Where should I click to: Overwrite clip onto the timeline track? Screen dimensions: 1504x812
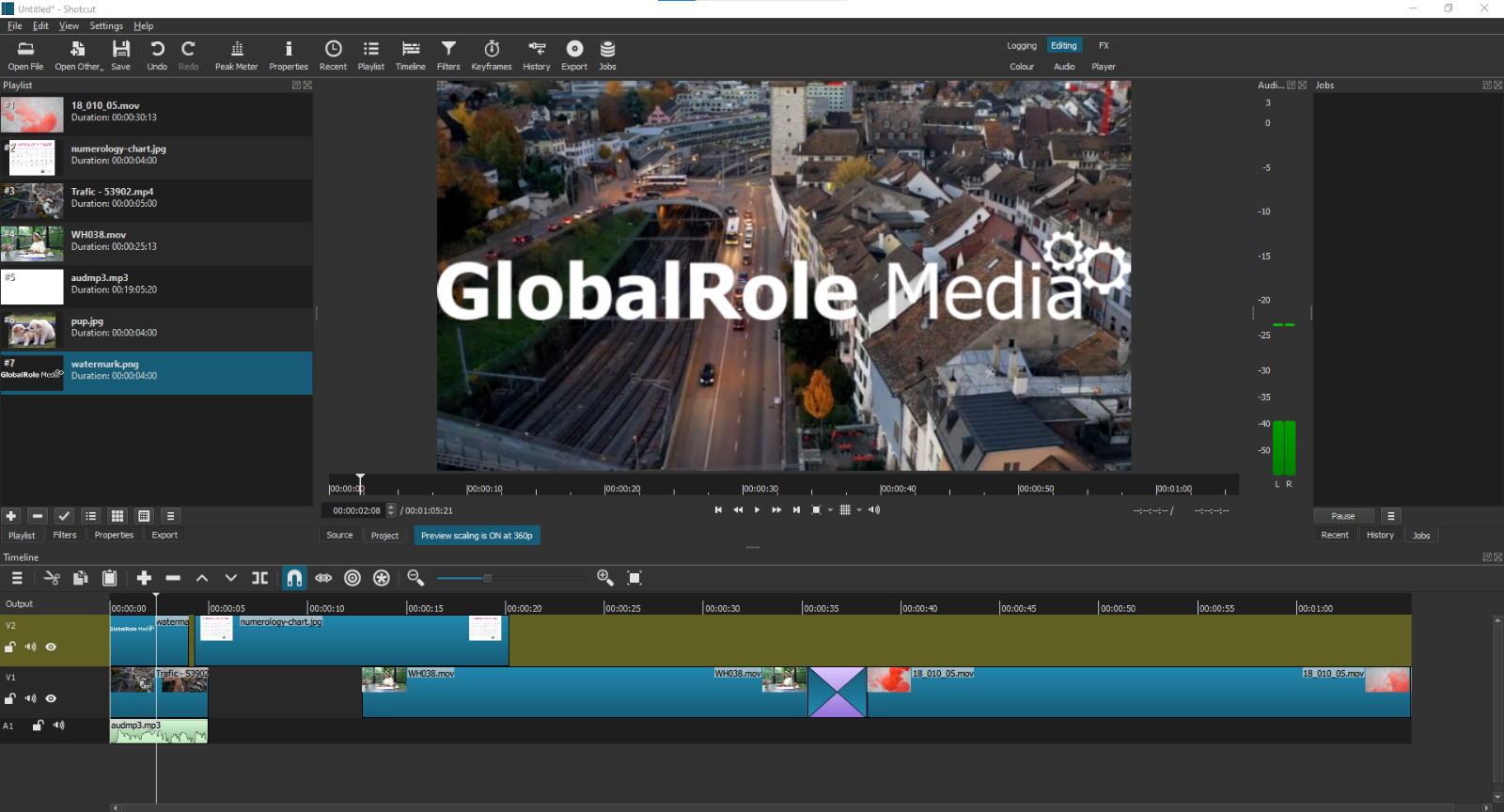(231, 578)
